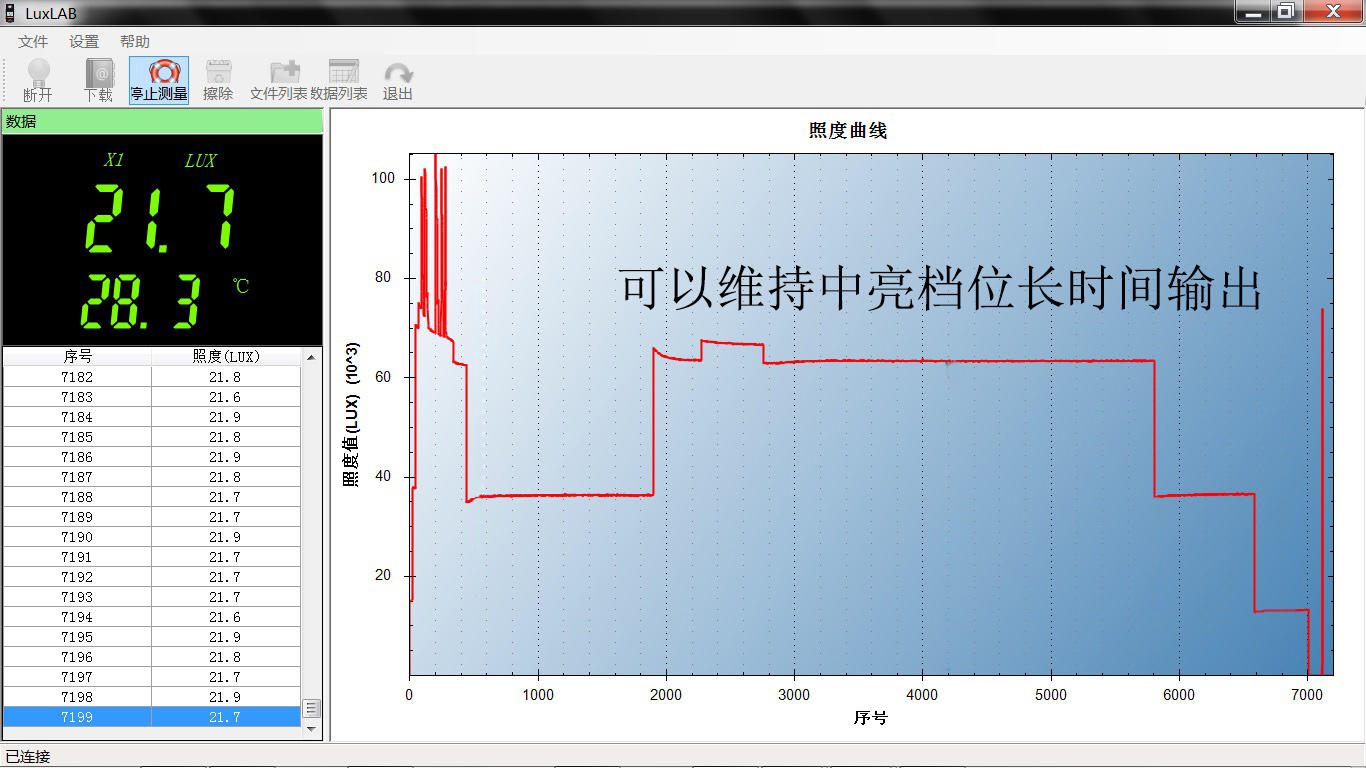The width and height of the screenshot is (1366, 768).
Task: Select the 断开 (disconnect) toolbar icon
Action: click(37, 78)
